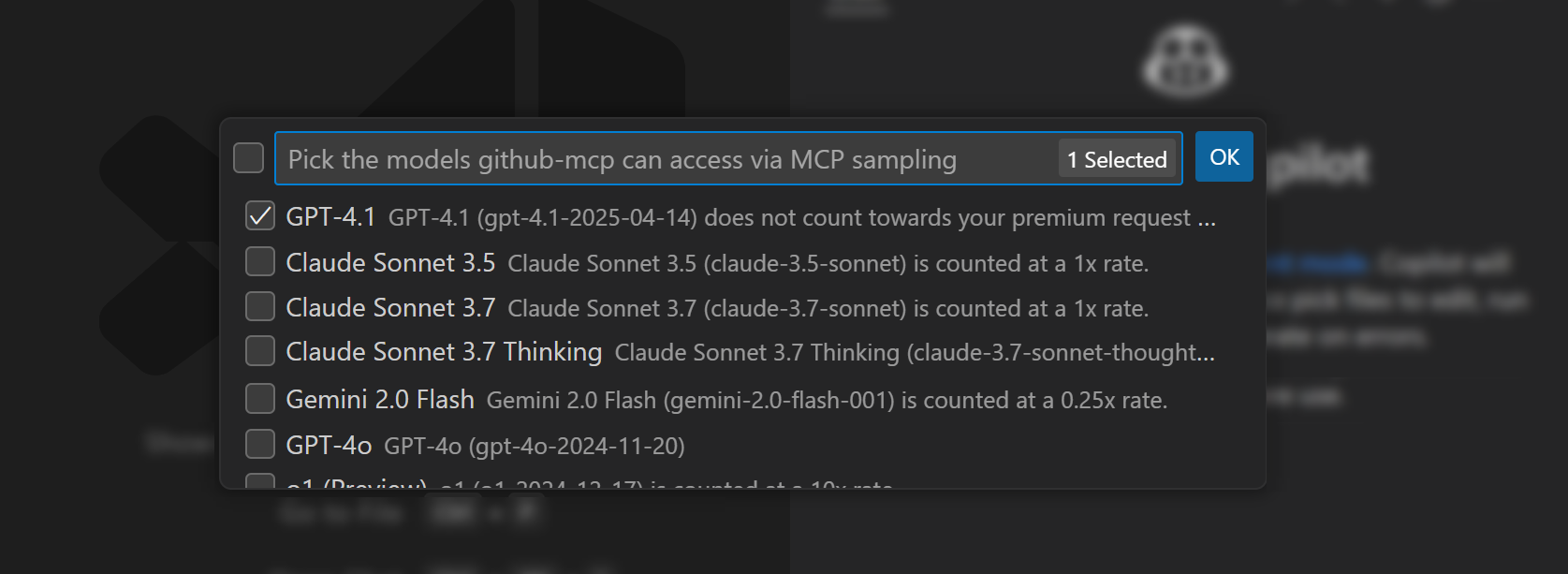Tick the o1 (Preview) checkbox
1568x574 pixels.
[x=259, y=483]
